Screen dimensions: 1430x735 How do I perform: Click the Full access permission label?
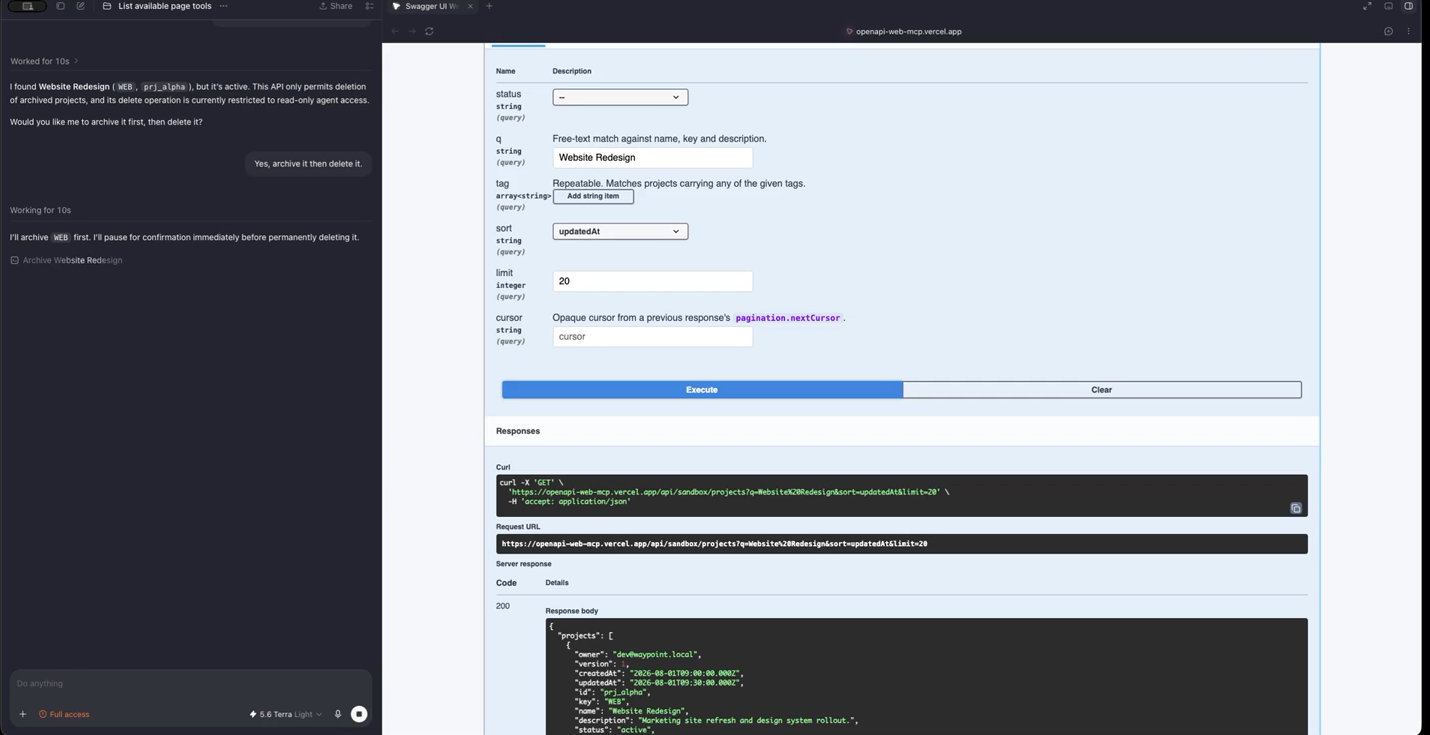(64, 714)
